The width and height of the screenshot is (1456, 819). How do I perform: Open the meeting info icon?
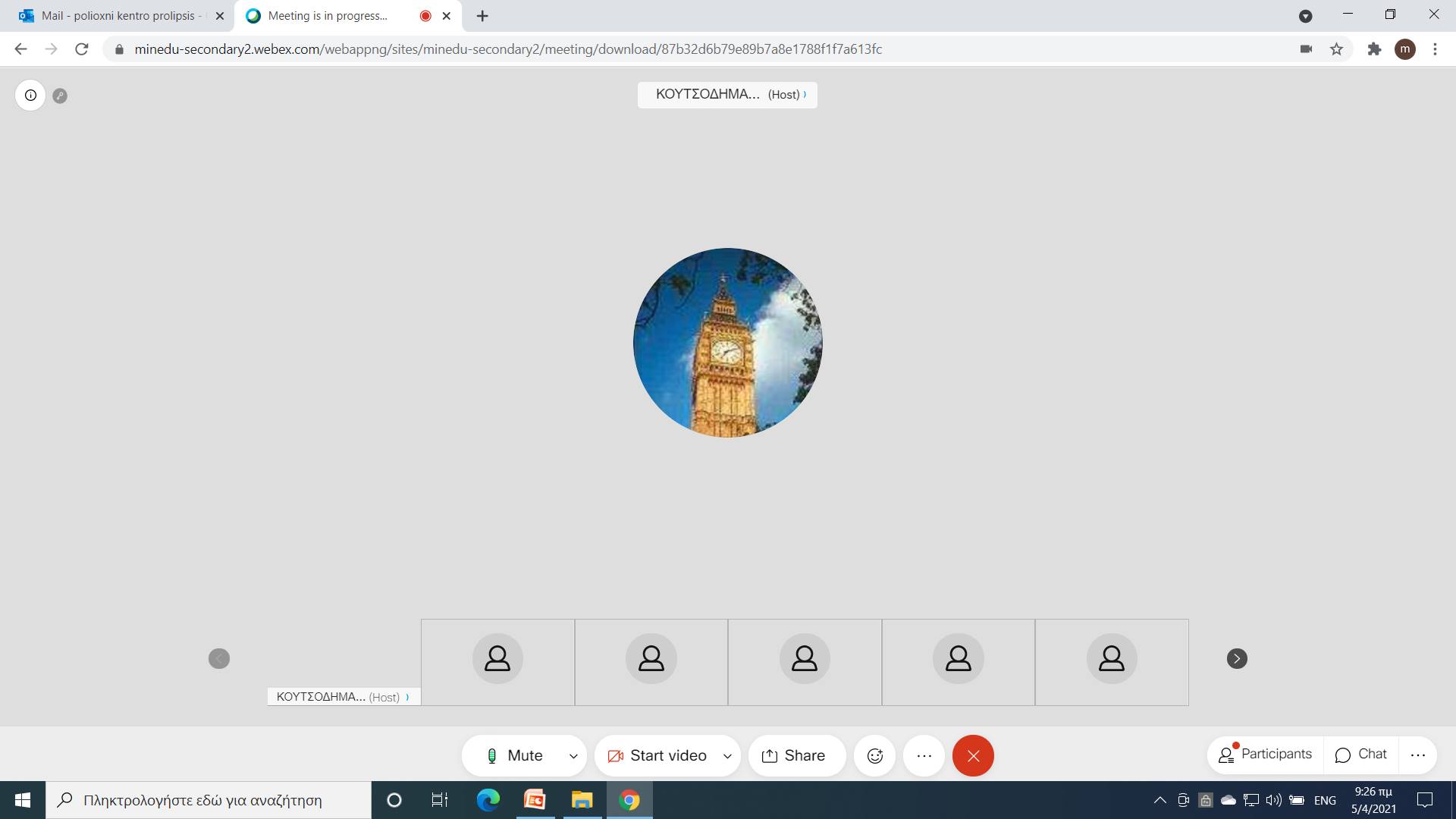[30, 96]
